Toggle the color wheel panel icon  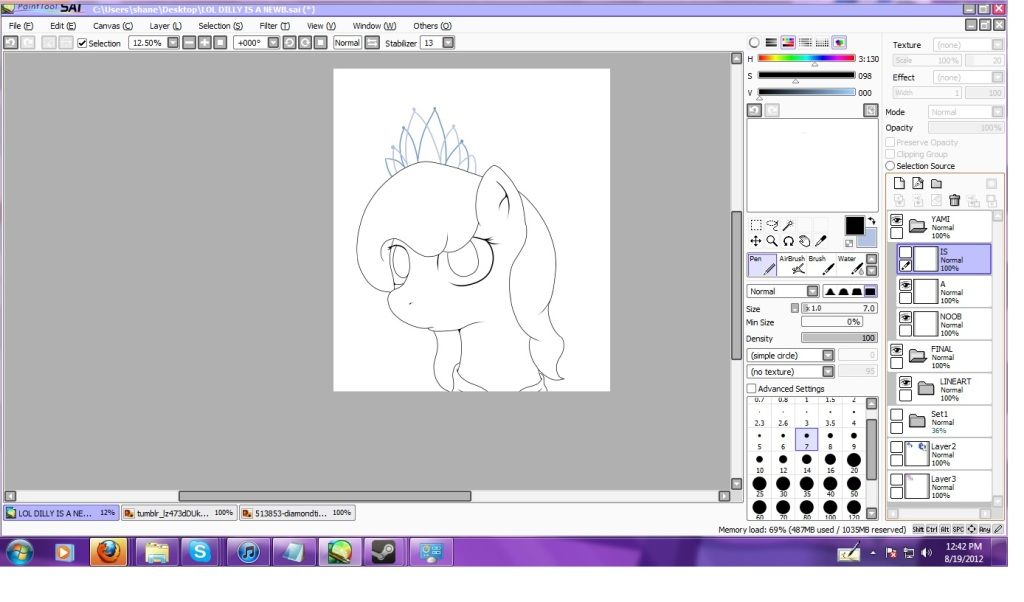click(x=754, y=42)
